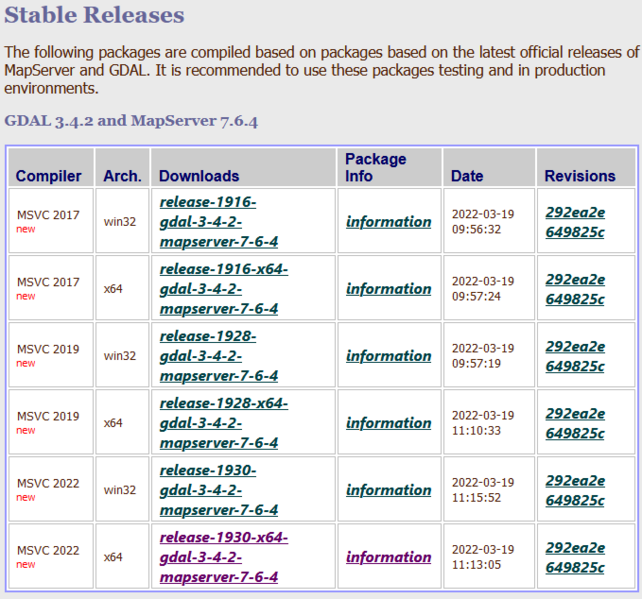The width and height of the screenshot is (642, 599).
Task: Show package information for MSVC 2019 win32
Action: coord(388,356)
